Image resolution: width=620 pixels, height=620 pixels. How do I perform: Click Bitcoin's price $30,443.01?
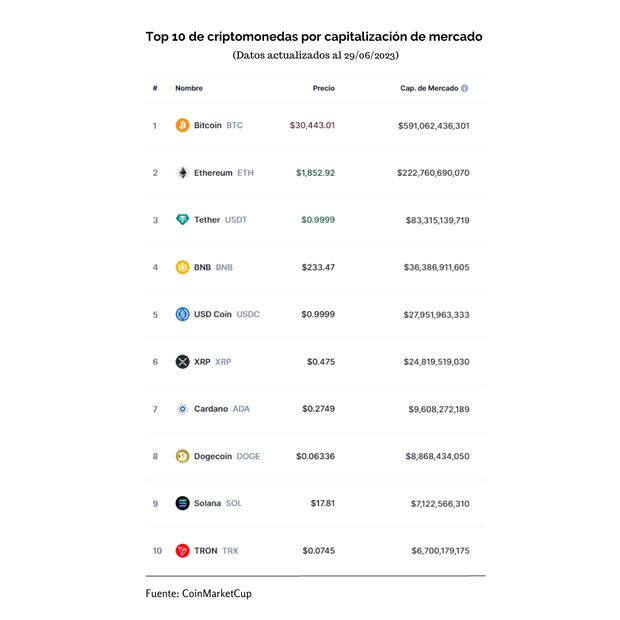(312, 126)
